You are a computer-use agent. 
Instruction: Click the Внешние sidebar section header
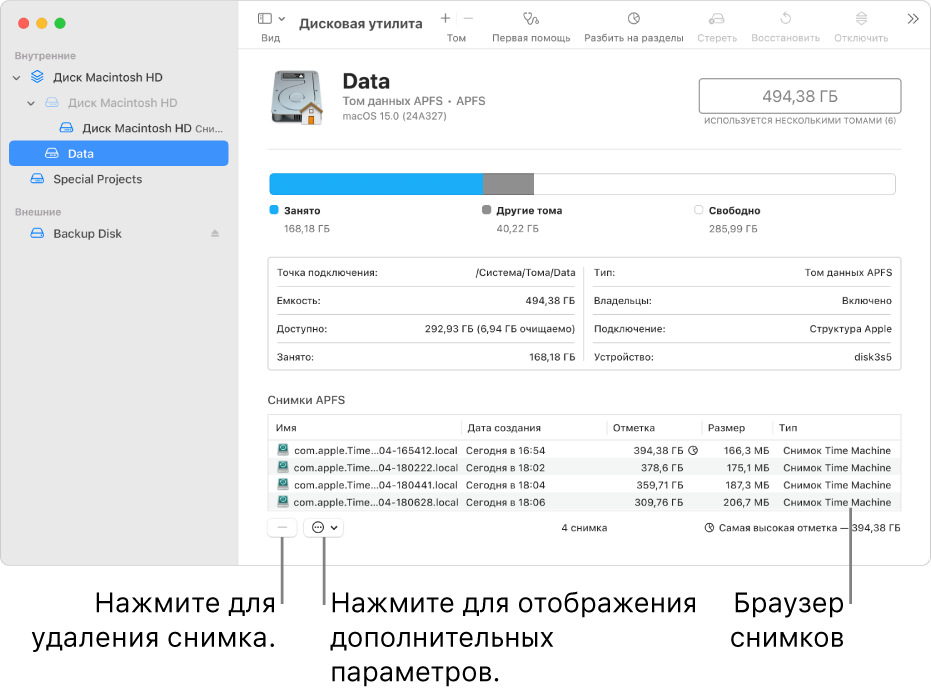[38, 212]
